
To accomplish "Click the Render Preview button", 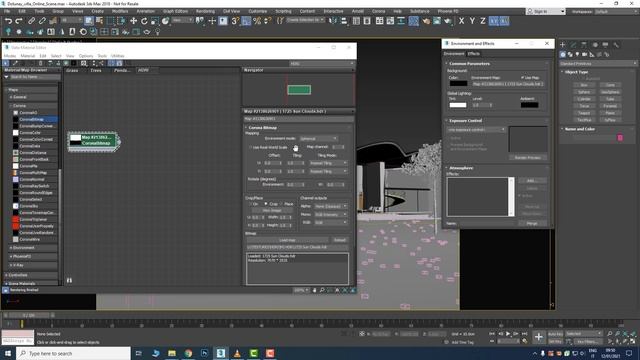I will (528, 158).
